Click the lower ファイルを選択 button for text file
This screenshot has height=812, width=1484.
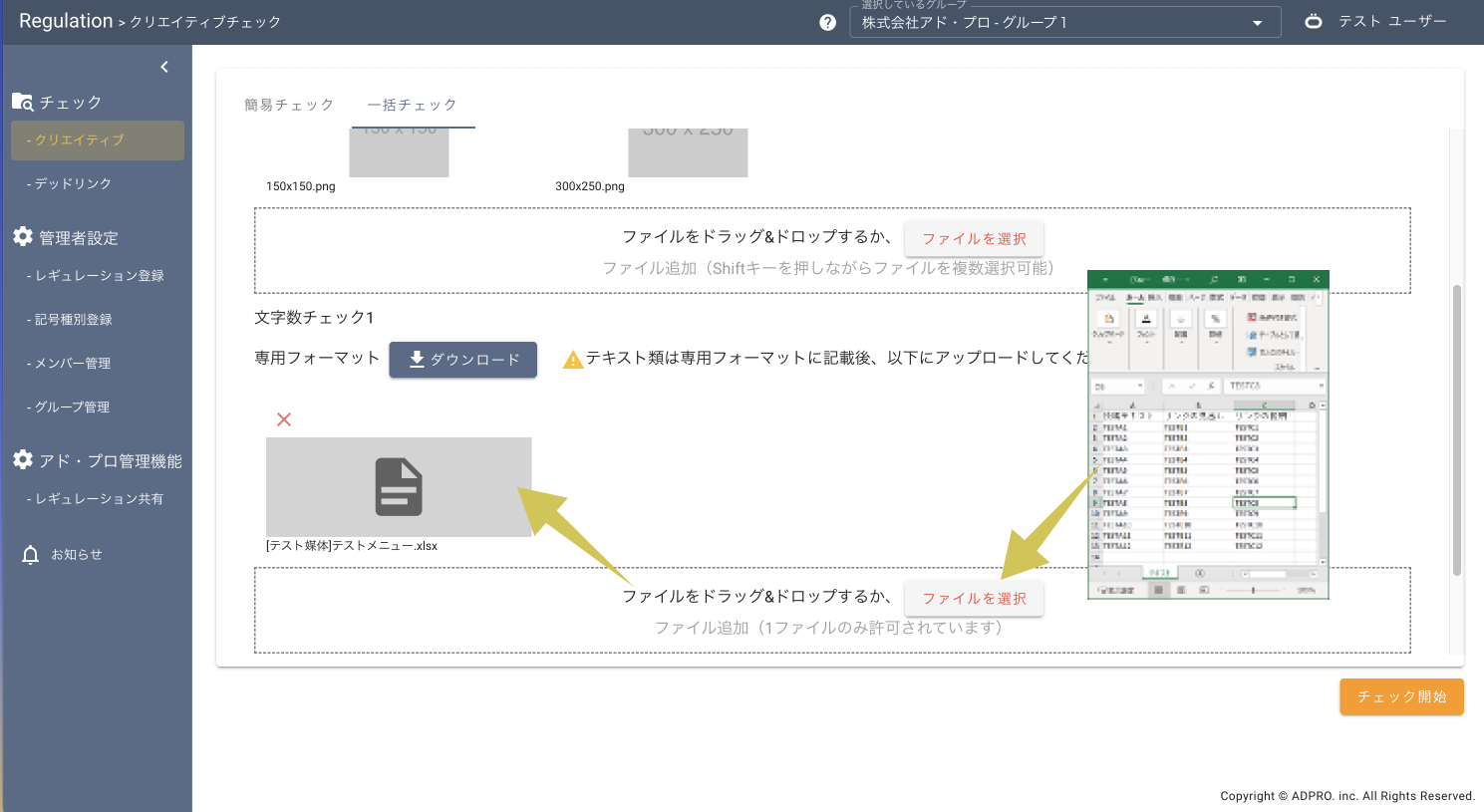pyautogui.click(x=974, y=599)
